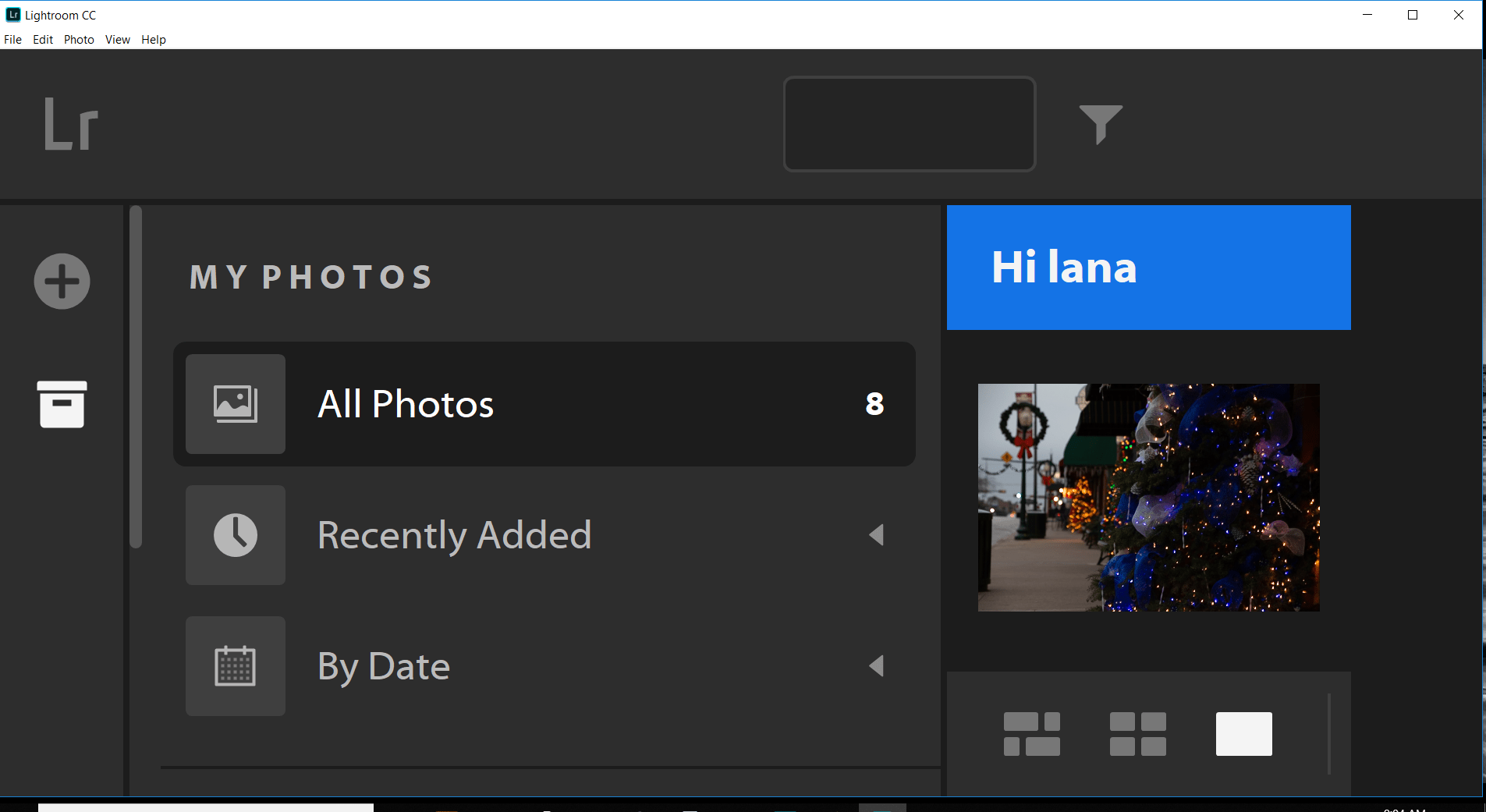The image size is (1486, 812).
Task: Open the File menu
Action: [12, 39]
